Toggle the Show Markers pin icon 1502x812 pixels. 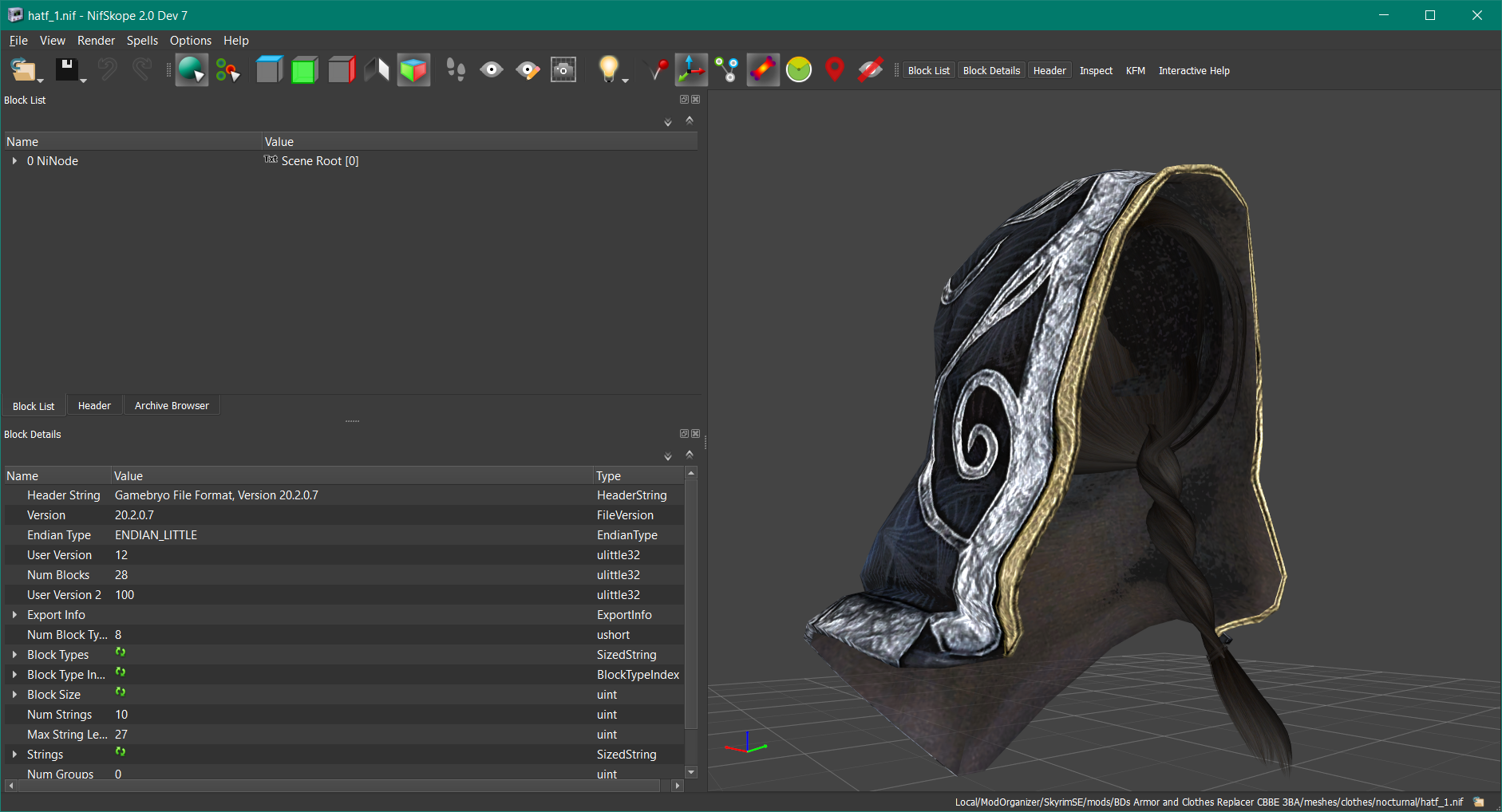point(657,70)
